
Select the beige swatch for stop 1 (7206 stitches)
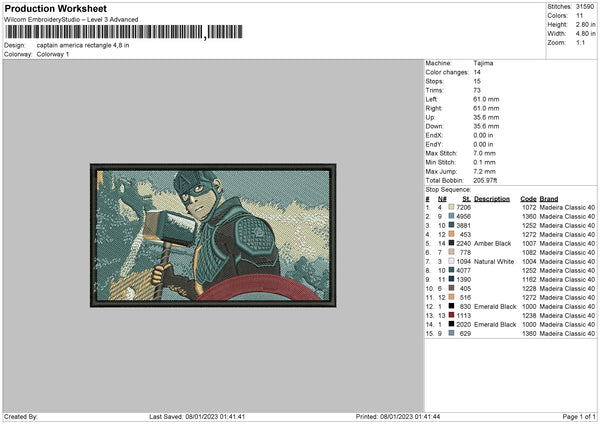(x=451, y=207)
